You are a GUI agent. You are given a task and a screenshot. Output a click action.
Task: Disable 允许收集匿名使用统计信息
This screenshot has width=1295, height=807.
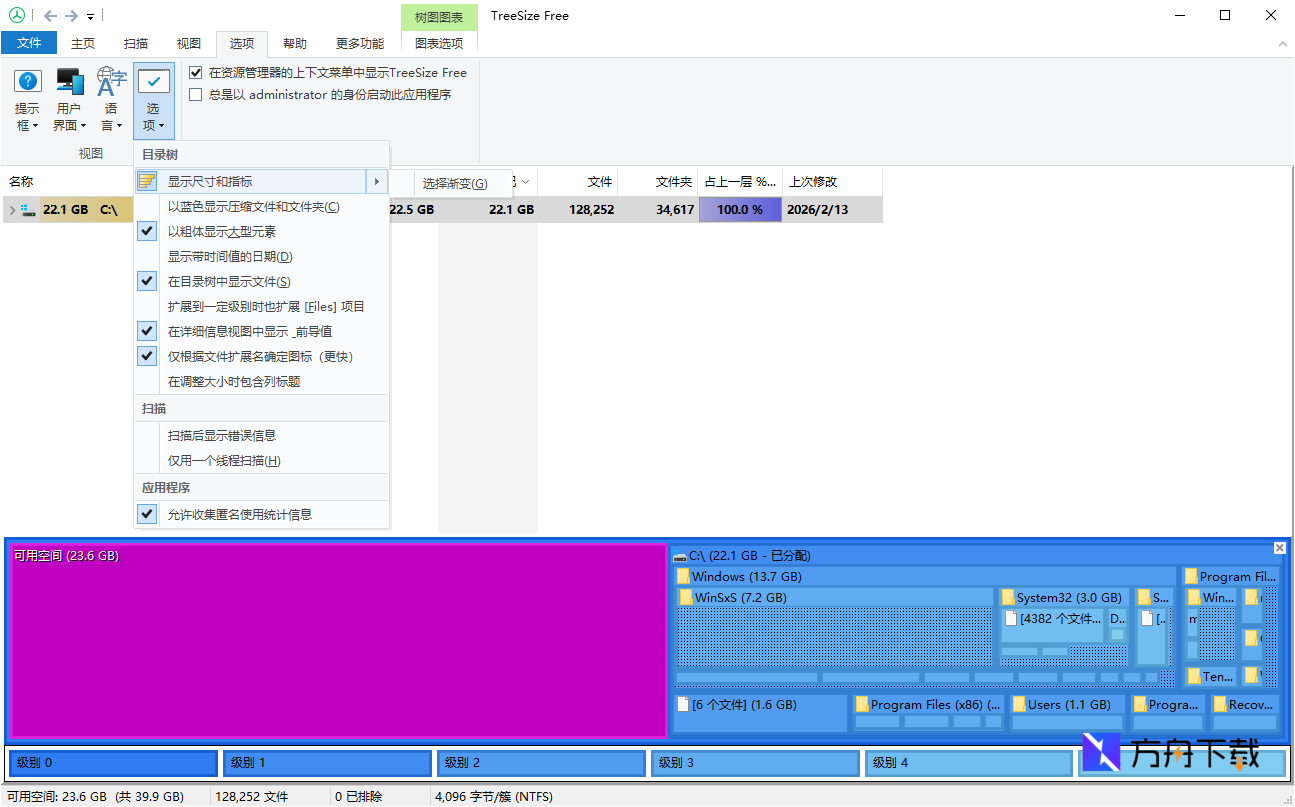click(x=147, y=512)
